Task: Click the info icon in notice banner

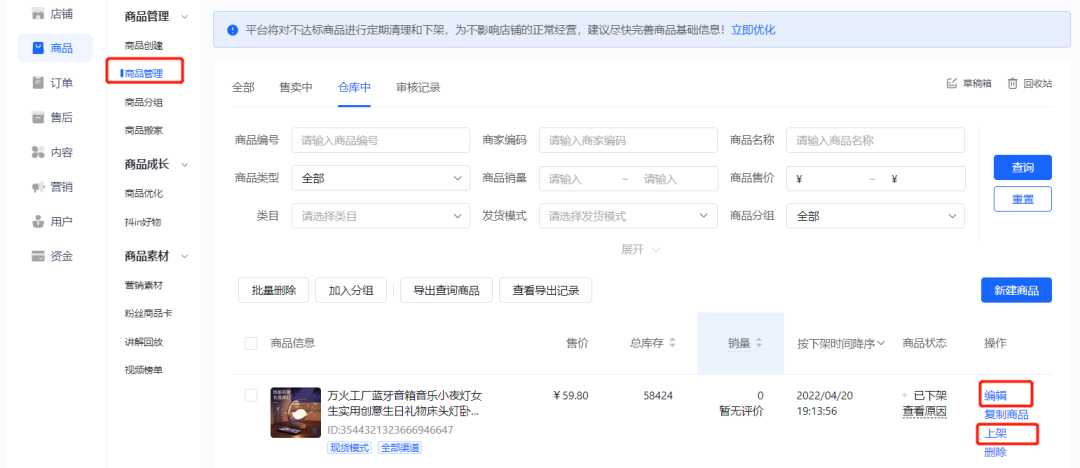Action: (x=233, y=30)
